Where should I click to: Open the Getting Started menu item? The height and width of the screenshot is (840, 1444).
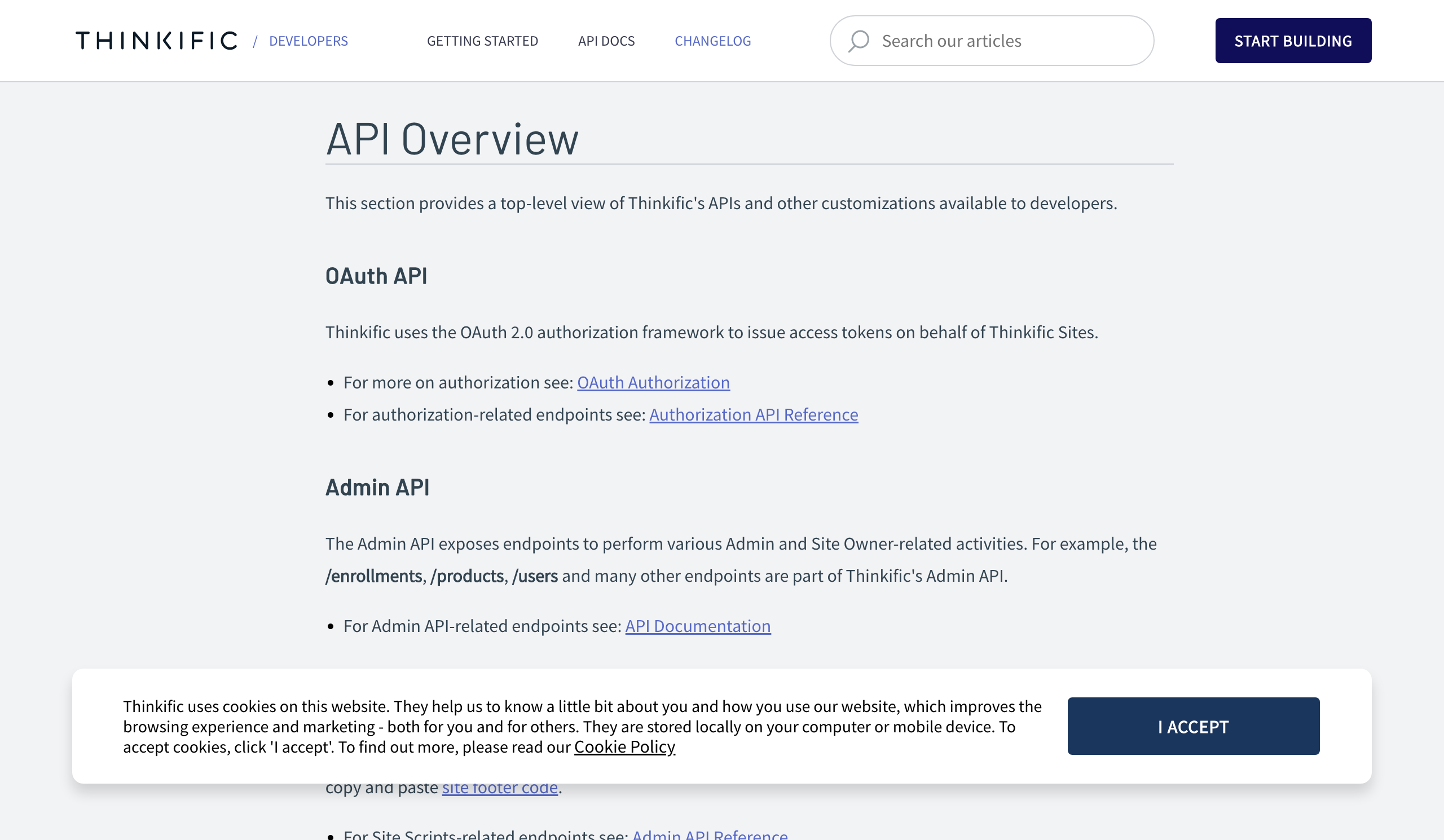[x=482, y=41]
